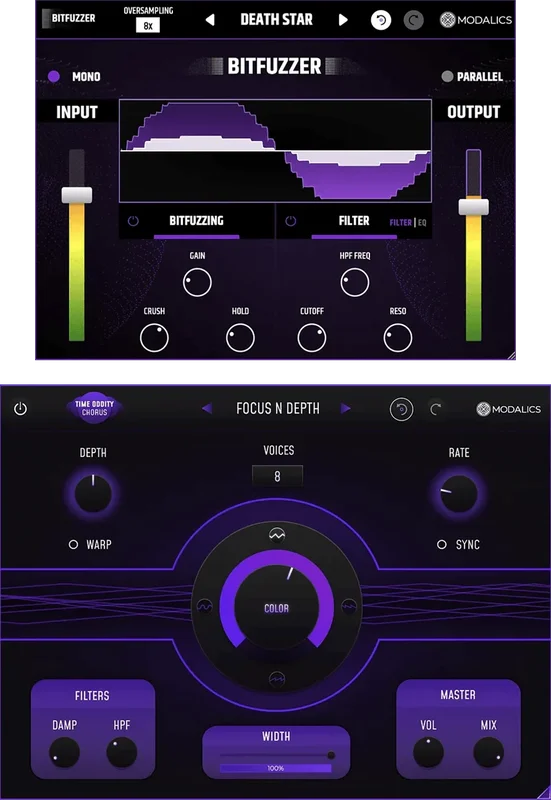Select the right waveform icon on the Color dial
Screen dimensions: 551x800
[348, 606]
